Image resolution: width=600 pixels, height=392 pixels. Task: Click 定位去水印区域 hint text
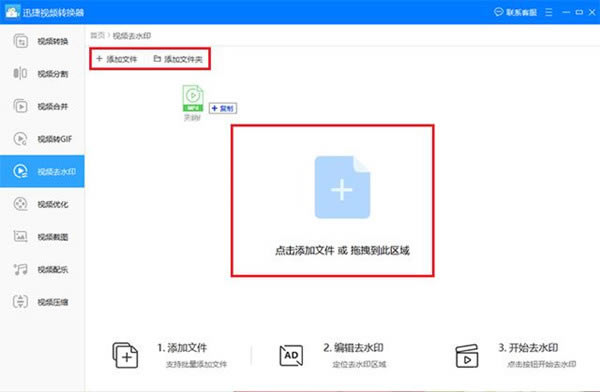pos(359,364)
